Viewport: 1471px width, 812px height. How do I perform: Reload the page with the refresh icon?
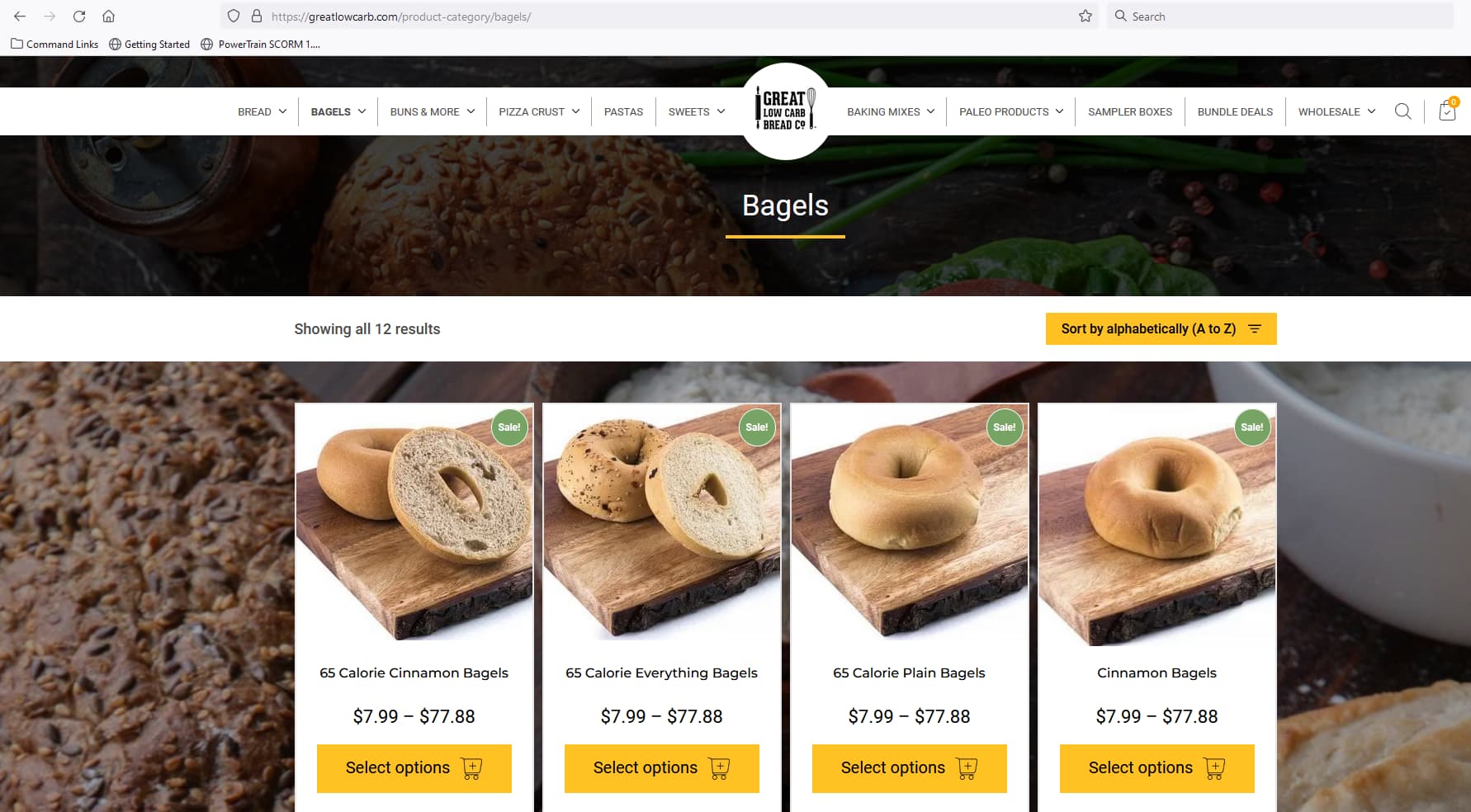tap(79, 17)
